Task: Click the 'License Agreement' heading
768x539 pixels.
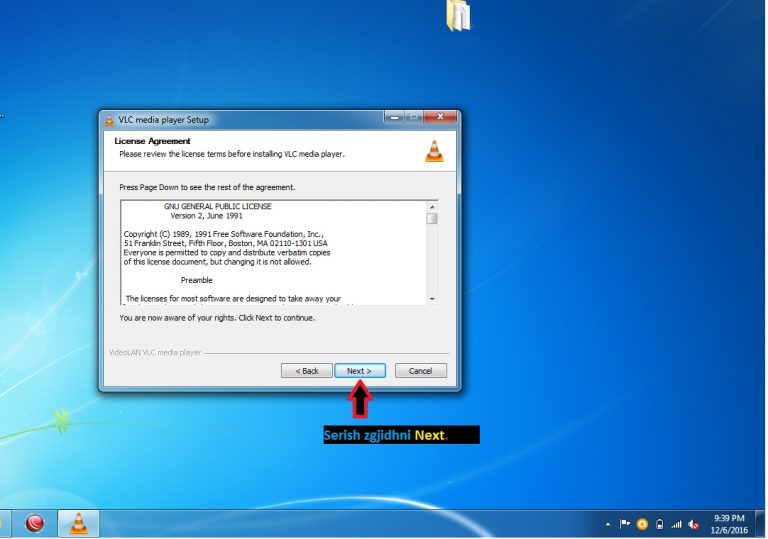Action: 152,141
